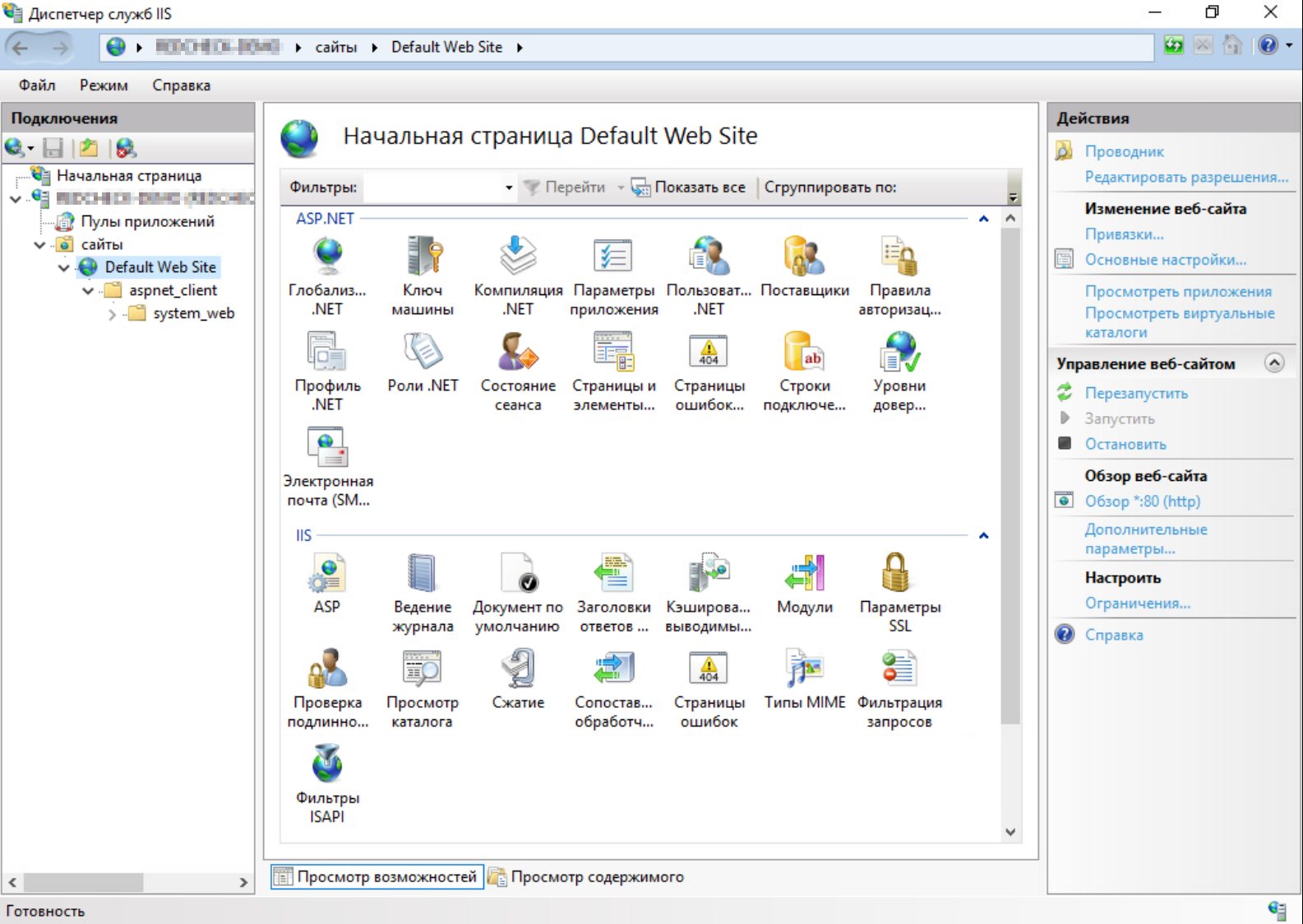Open Электронная почта SMTP feature
1303x924 pixels.
pyautogui.click(x=327, y=466)
